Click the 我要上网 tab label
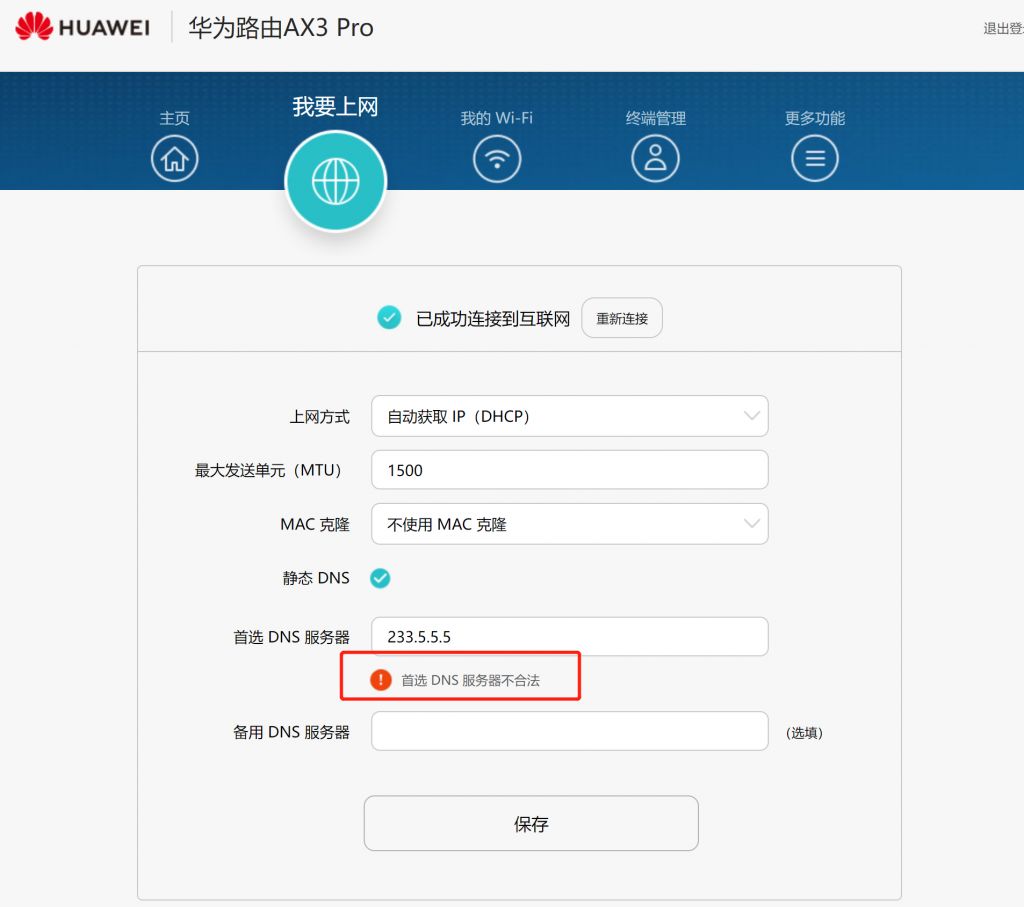This screenshot has height=907, width=1024. (x=336, y=106)
